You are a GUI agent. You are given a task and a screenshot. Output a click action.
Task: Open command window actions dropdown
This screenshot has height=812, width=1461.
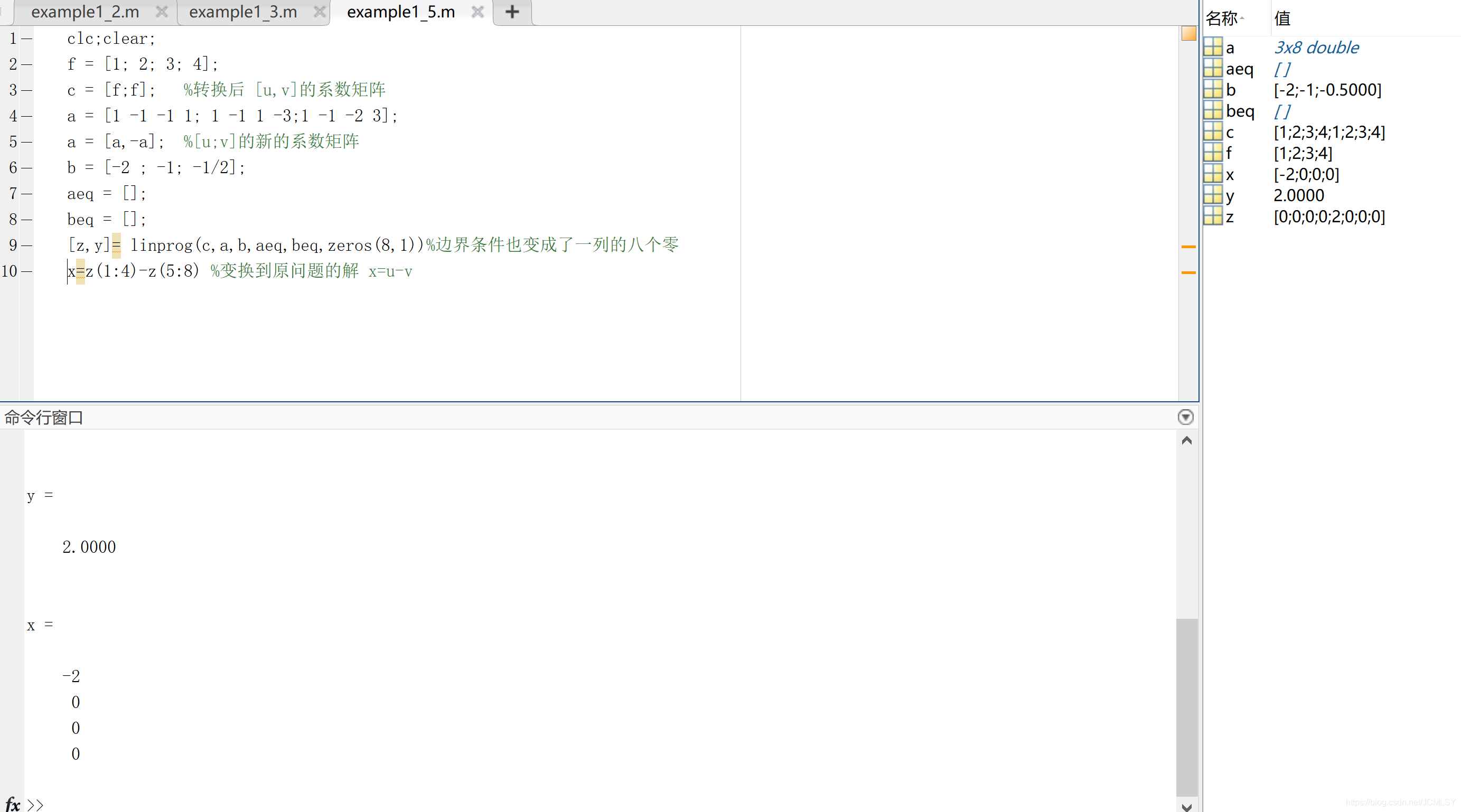point(1185,417)
